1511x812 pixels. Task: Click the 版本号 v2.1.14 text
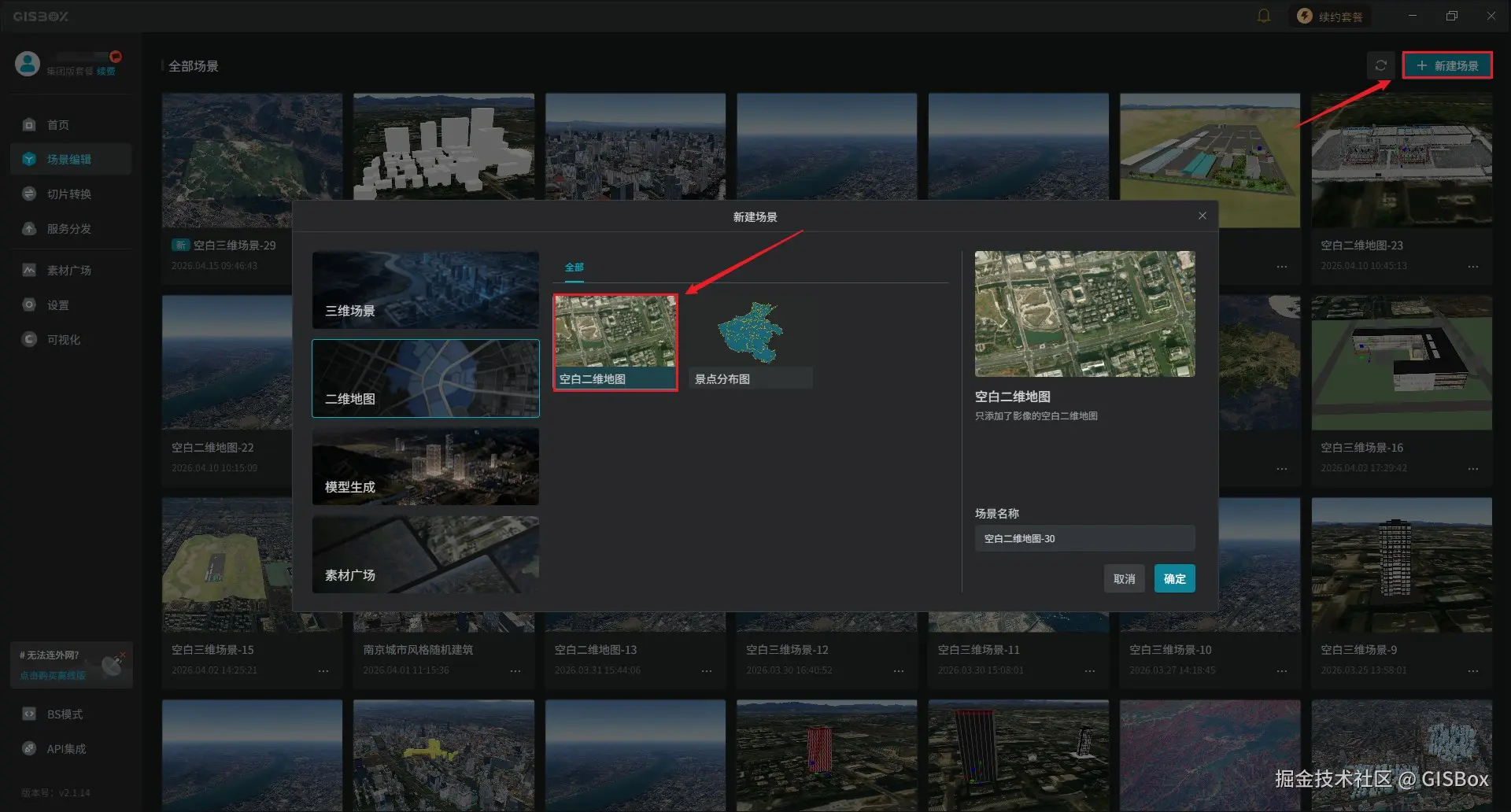(56, 792)
